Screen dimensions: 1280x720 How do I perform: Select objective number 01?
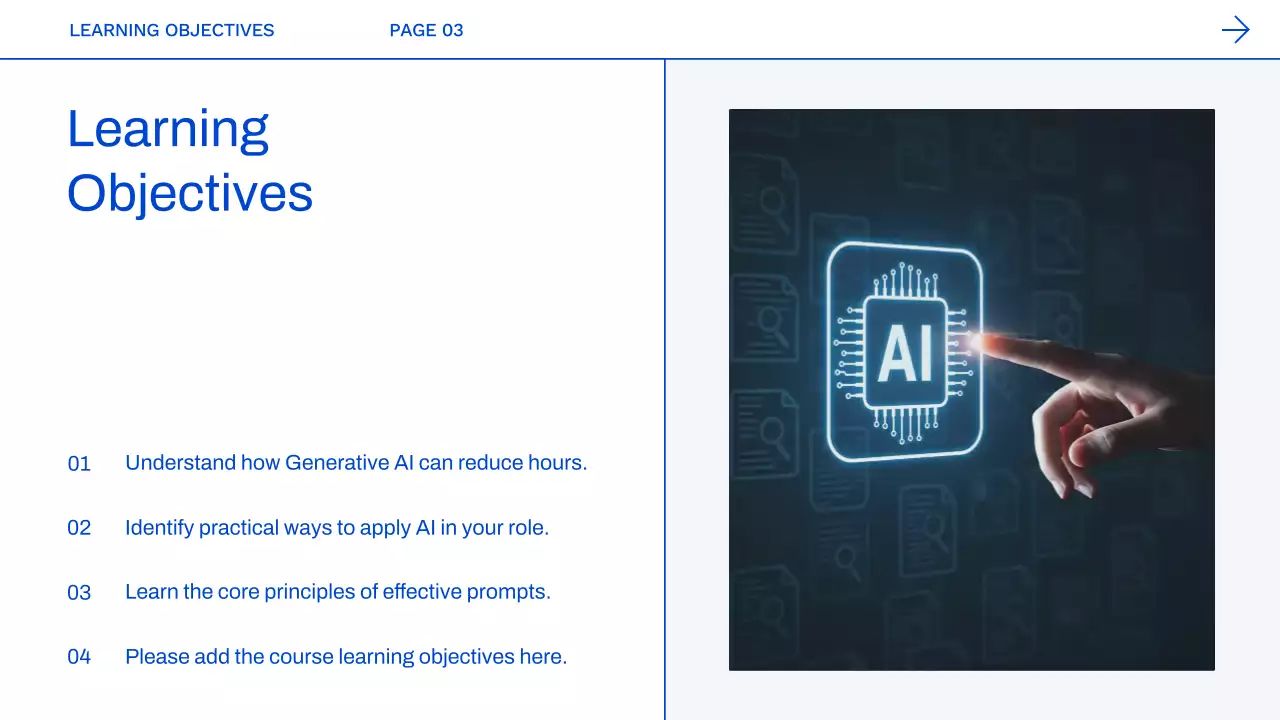pyautogui.click(x=79, y=463)
